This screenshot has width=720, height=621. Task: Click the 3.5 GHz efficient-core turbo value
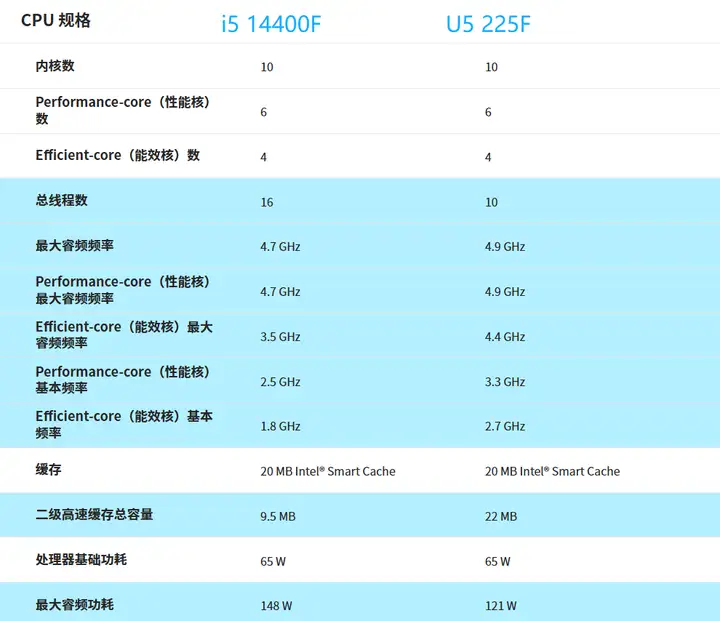pyautogui.click(x=280, y=337)
